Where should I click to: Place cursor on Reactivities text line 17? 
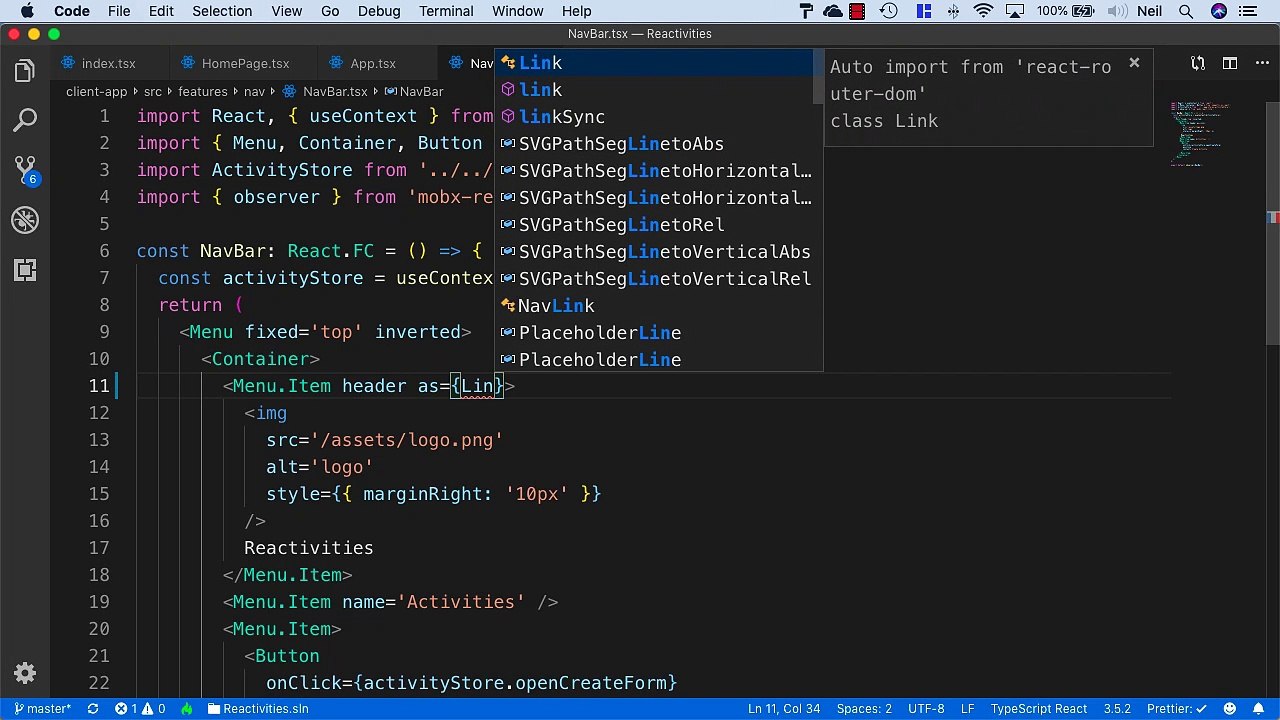(x=308, y=548)
